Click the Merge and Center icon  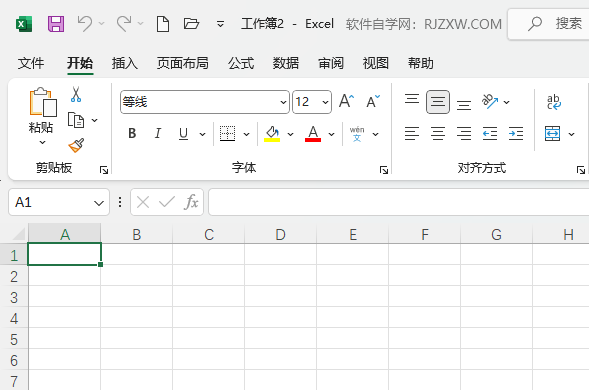click(553, 134)
